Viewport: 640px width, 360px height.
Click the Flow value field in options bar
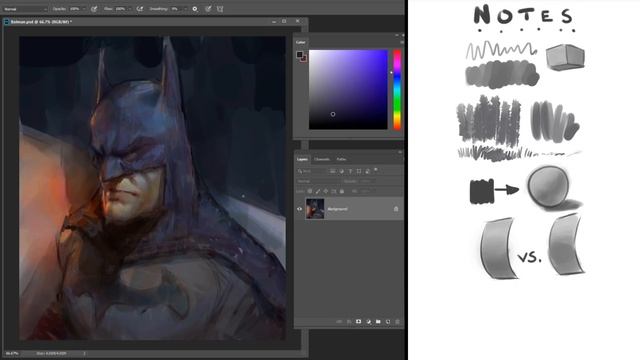pos(121,9)
